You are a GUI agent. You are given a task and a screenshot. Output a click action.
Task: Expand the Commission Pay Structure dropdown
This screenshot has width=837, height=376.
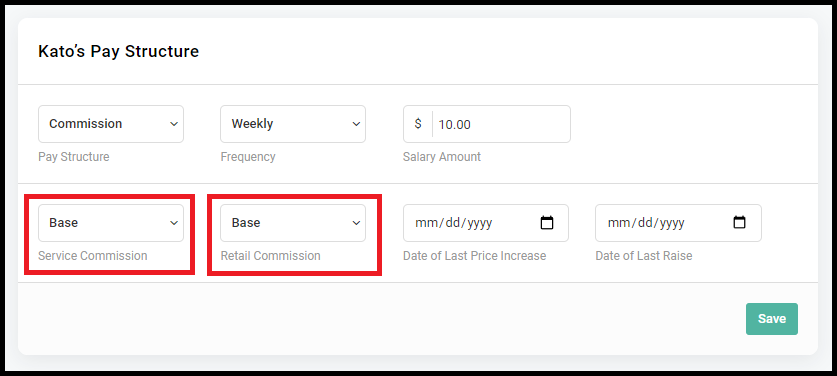tap(111, 124)
